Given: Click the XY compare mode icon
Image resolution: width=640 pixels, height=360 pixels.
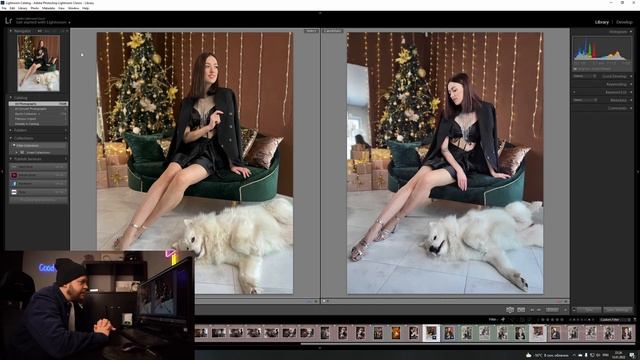Looking at the screenshot, I should click(x=521, y=310).
